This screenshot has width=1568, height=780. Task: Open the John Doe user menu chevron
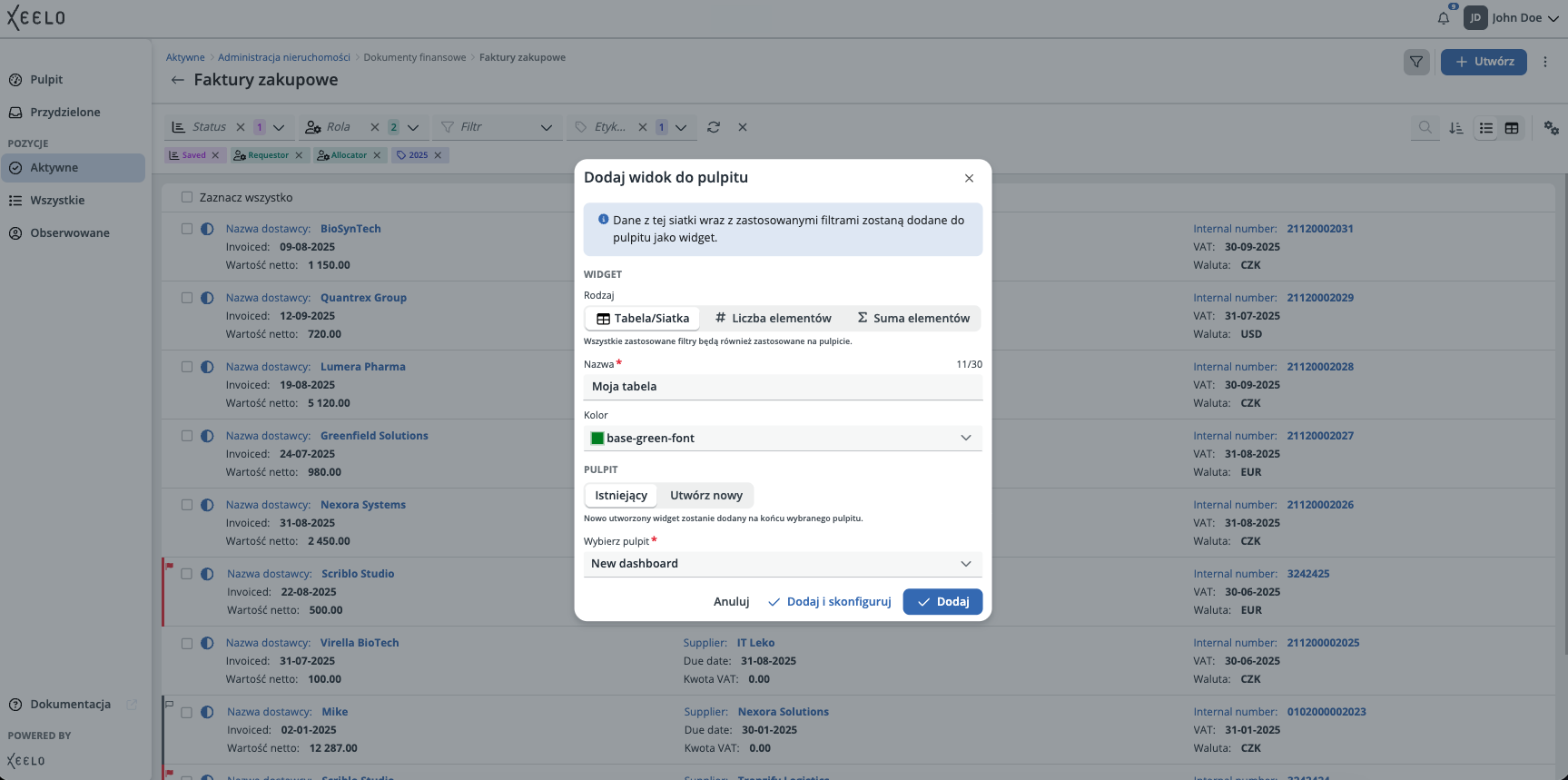click(1553, 18)
